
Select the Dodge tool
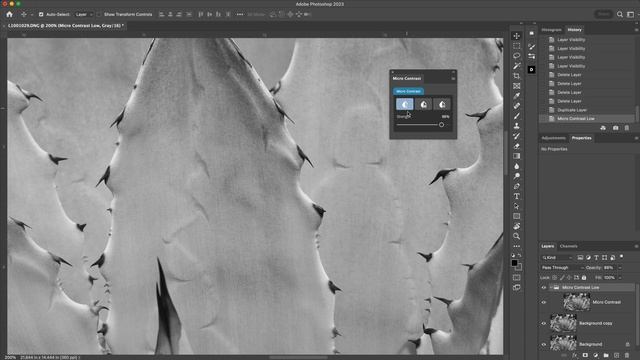coord(517,176)
